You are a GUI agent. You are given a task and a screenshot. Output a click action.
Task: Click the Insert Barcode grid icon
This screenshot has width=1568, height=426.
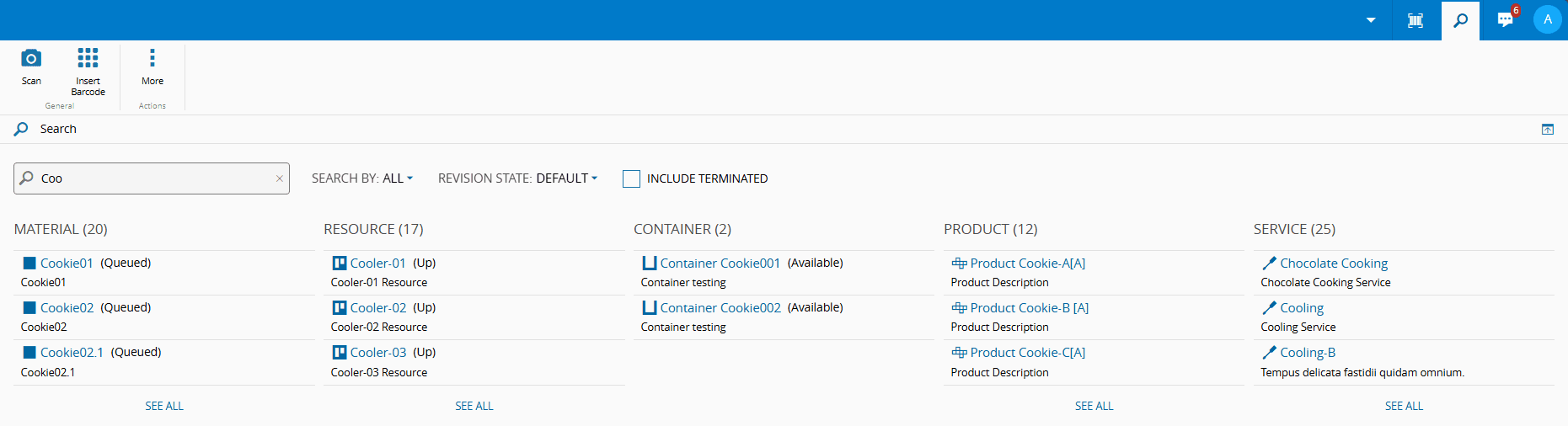tap(88, 58)
